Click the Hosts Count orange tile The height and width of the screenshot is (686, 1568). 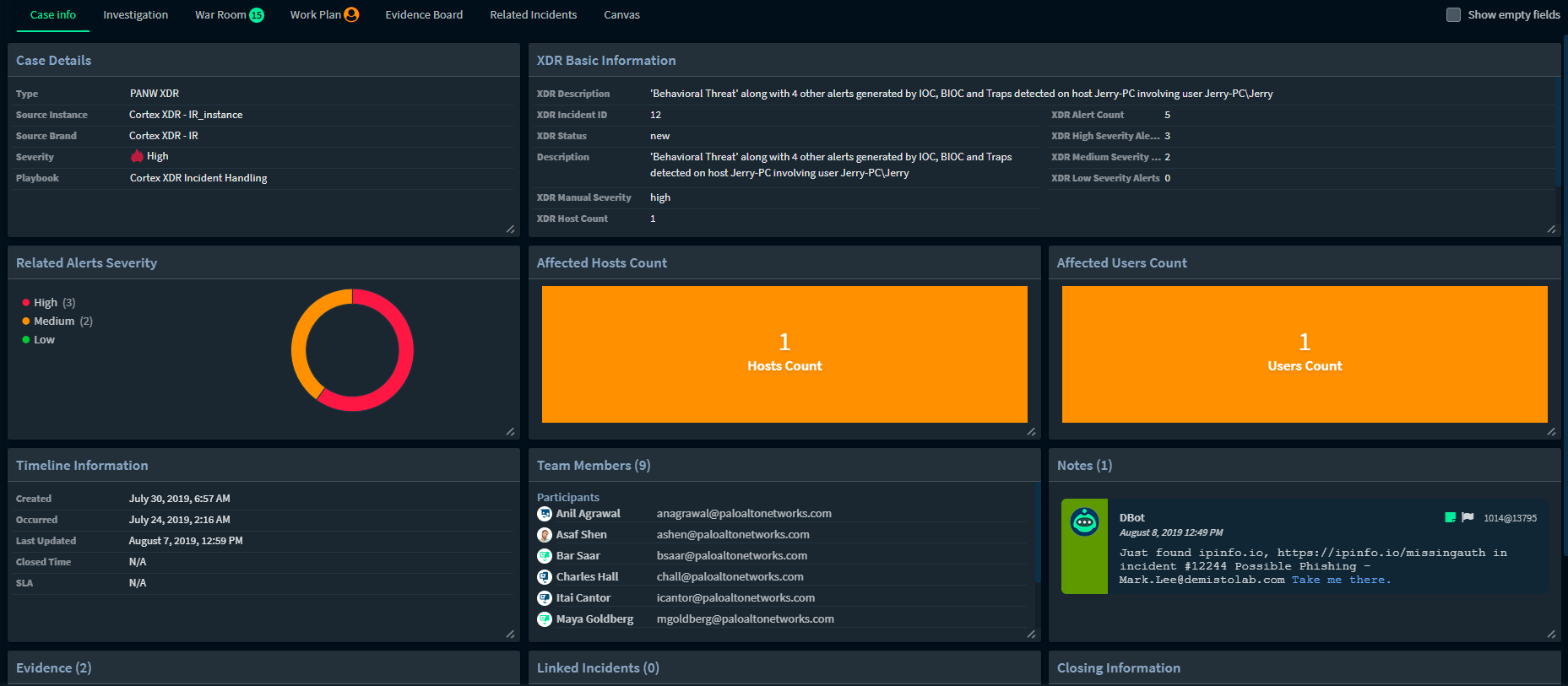pos(784,354)
